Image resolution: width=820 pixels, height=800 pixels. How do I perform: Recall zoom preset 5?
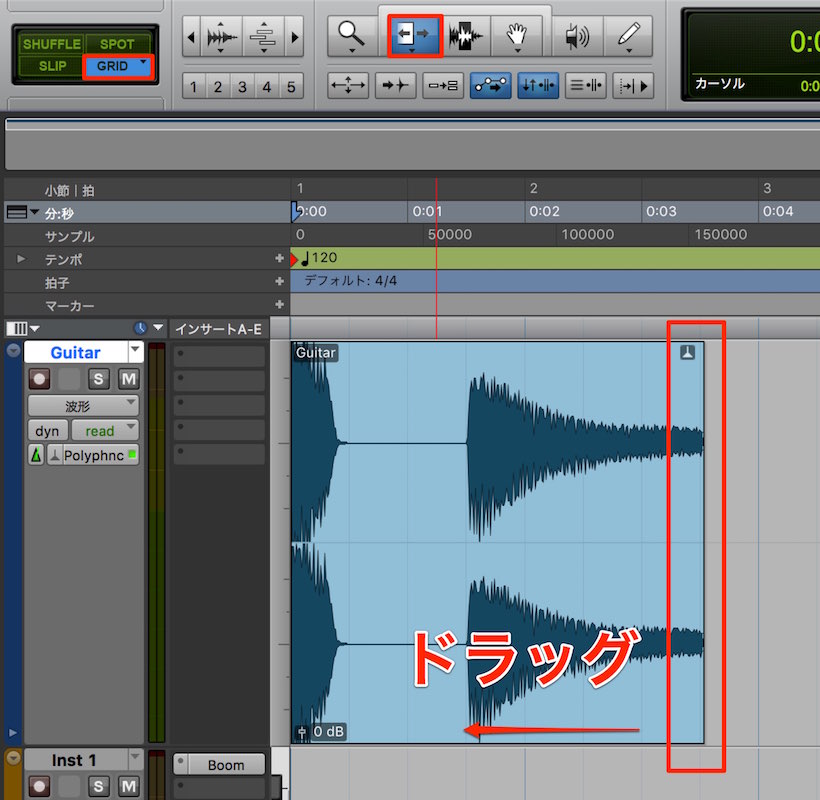pos(291,86)
